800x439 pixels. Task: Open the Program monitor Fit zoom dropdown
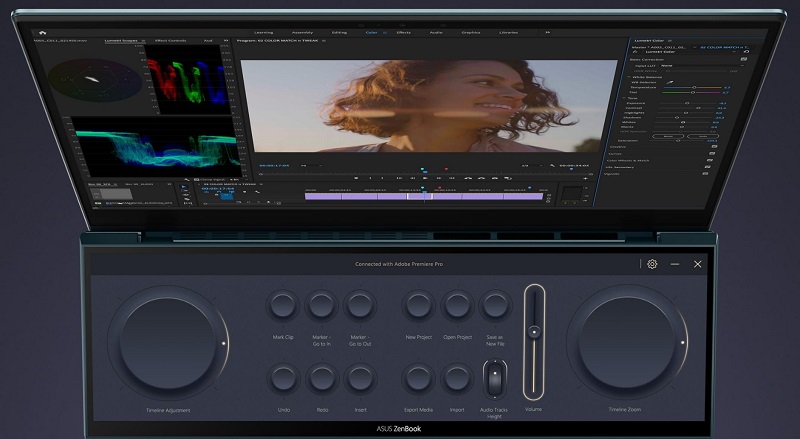pos(312,165)
